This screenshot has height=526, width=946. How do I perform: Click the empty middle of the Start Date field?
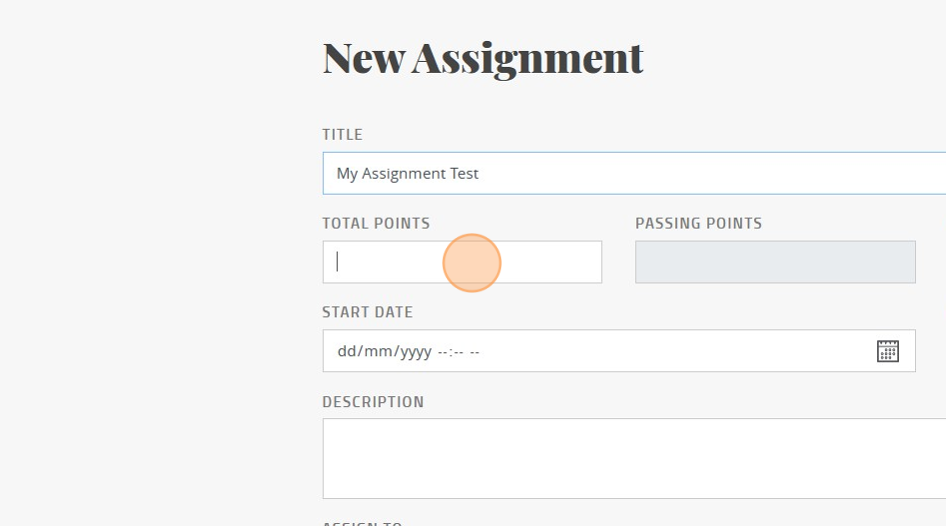tap(676, 351)
